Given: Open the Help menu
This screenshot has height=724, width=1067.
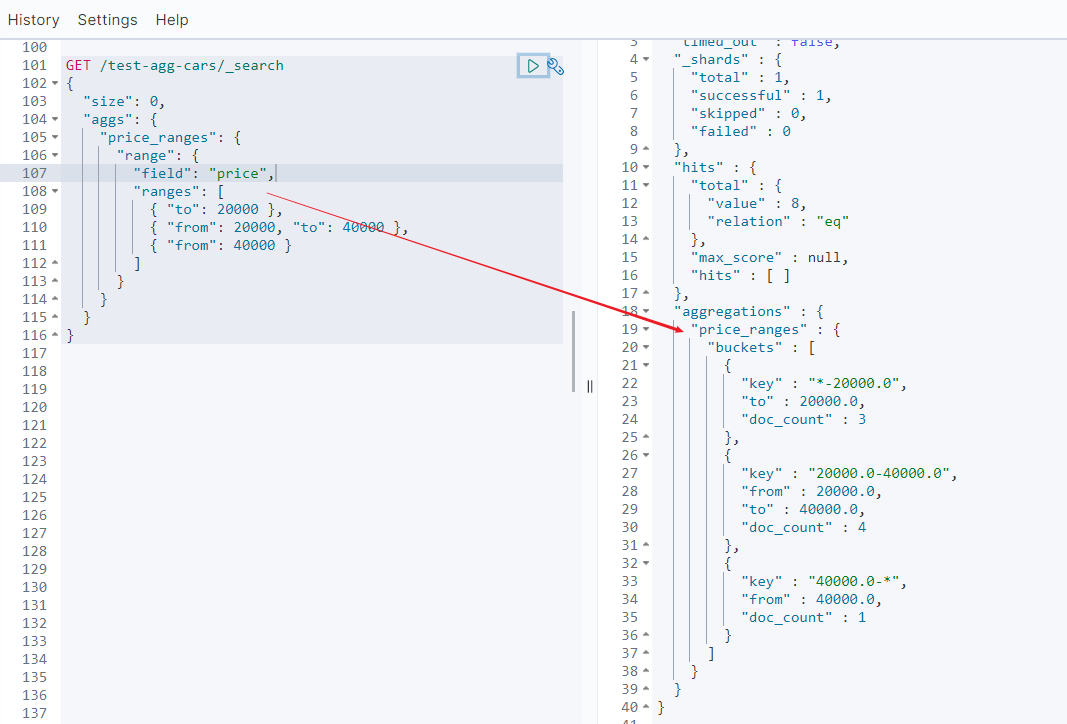Looking at the screenshot, I should (x=171, y=20).
